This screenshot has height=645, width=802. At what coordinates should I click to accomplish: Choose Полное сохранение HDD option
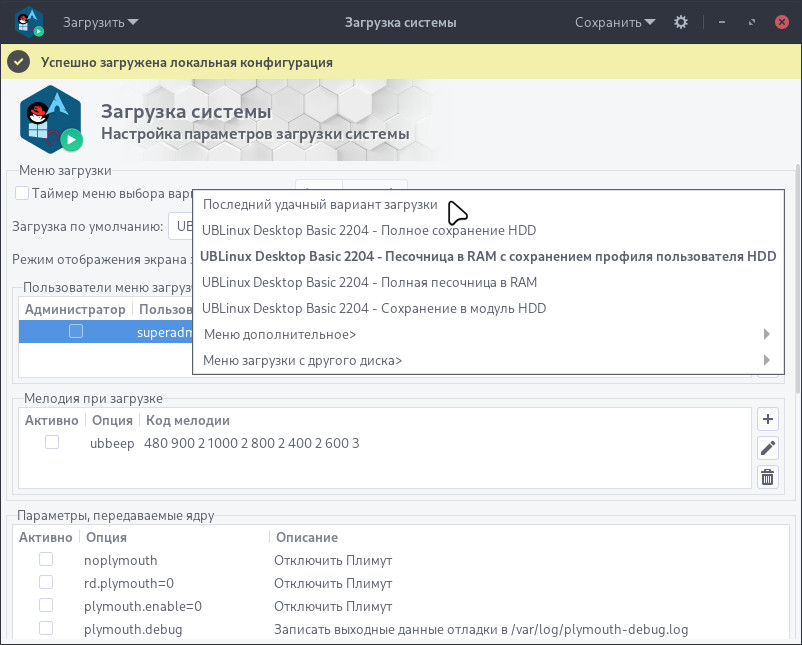coord(488,230)
